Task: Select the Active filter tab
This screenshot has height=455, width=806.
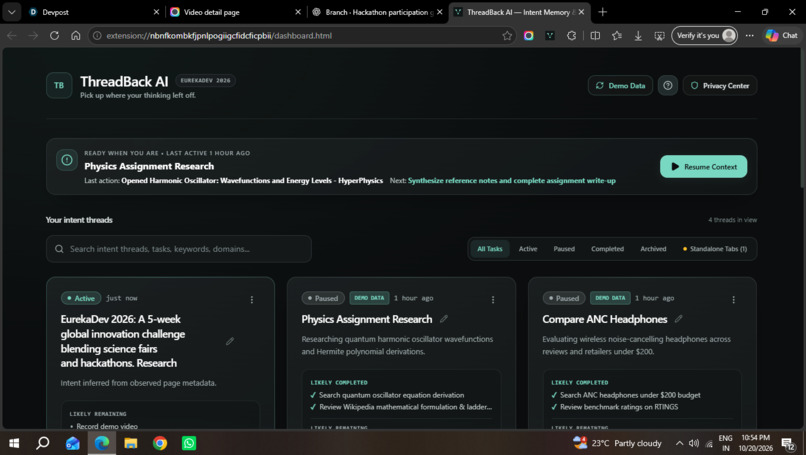Action: pyautogui.click(x=528, y=249)
